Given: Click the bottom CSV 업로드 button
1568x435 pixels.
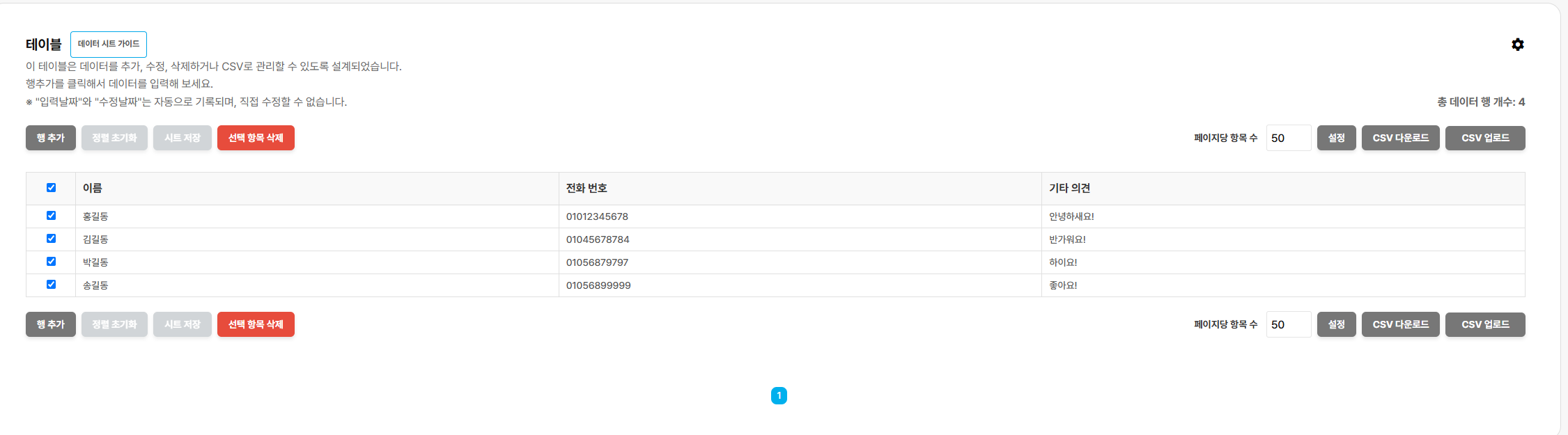Looking at the screenshot, I should [x=1485, y=324].
